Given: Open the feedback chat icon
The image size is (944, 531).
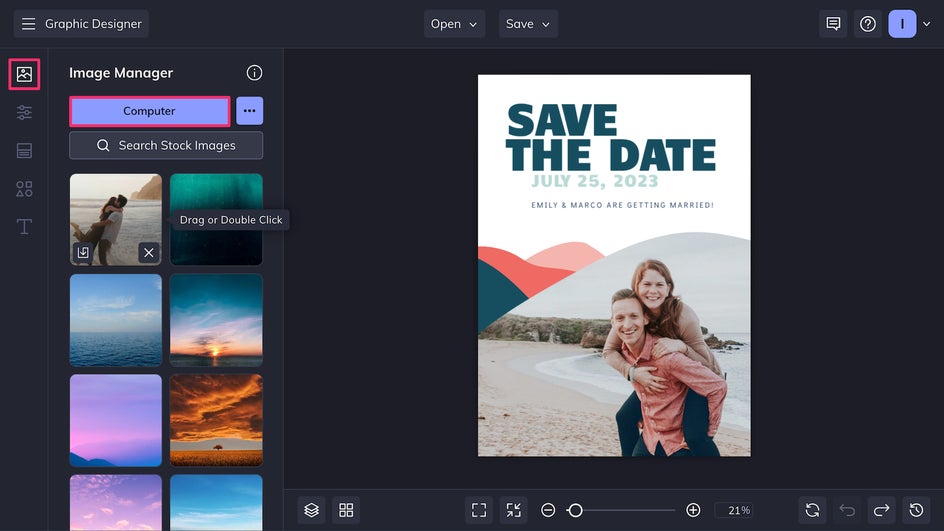Looking at the screenshot, I should pyautogui.click(x=833, y=24).
